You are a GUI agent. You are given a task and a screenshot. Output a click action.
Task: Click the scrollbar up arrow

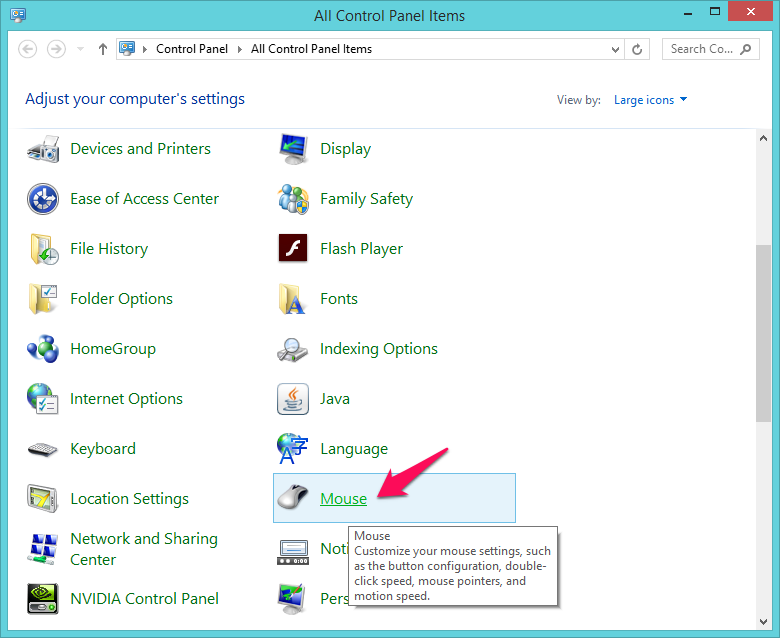[x=763, y=138]
